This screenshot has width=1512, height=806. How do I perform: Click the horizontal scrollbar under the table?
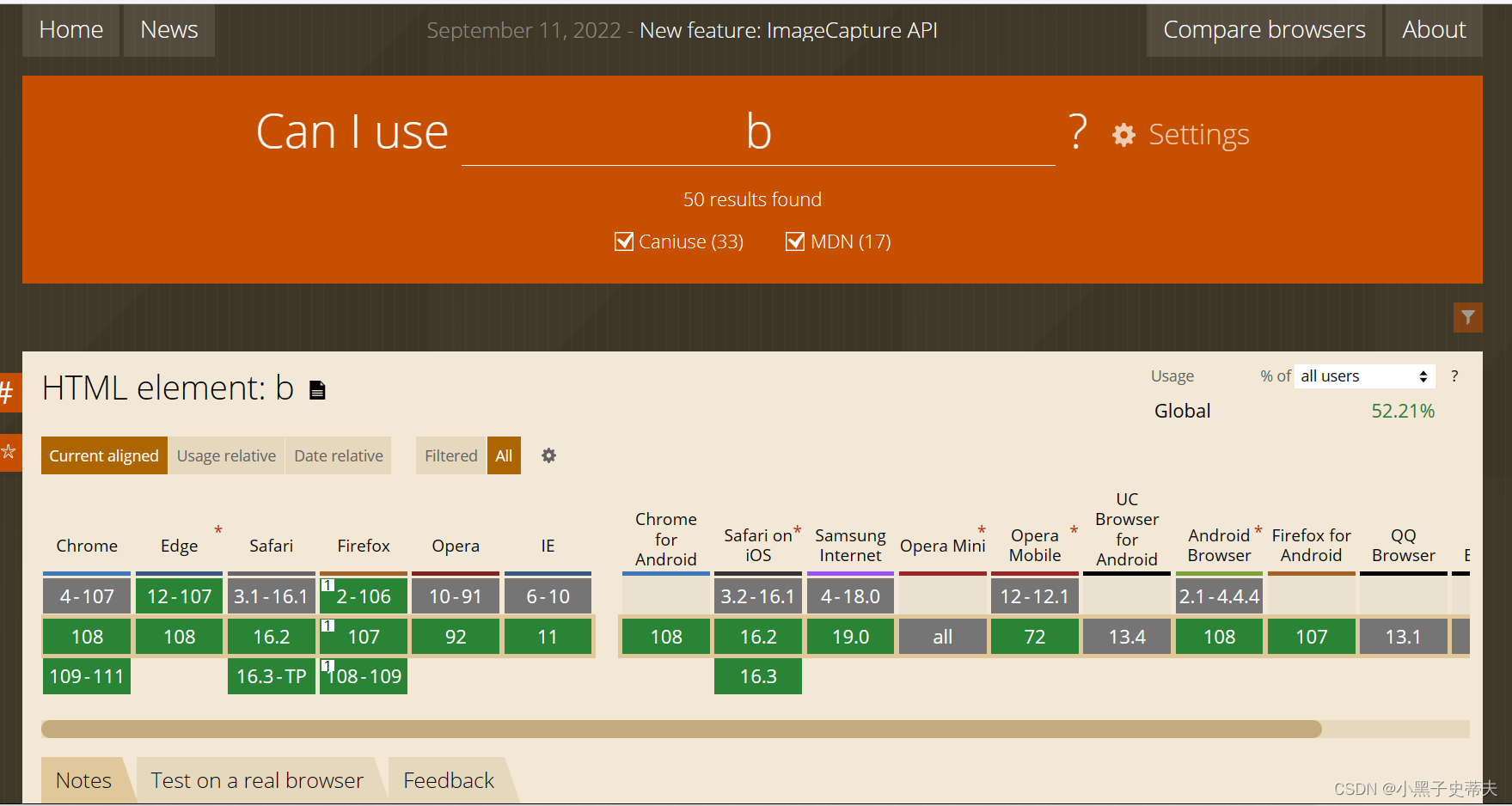pos(682,729)
